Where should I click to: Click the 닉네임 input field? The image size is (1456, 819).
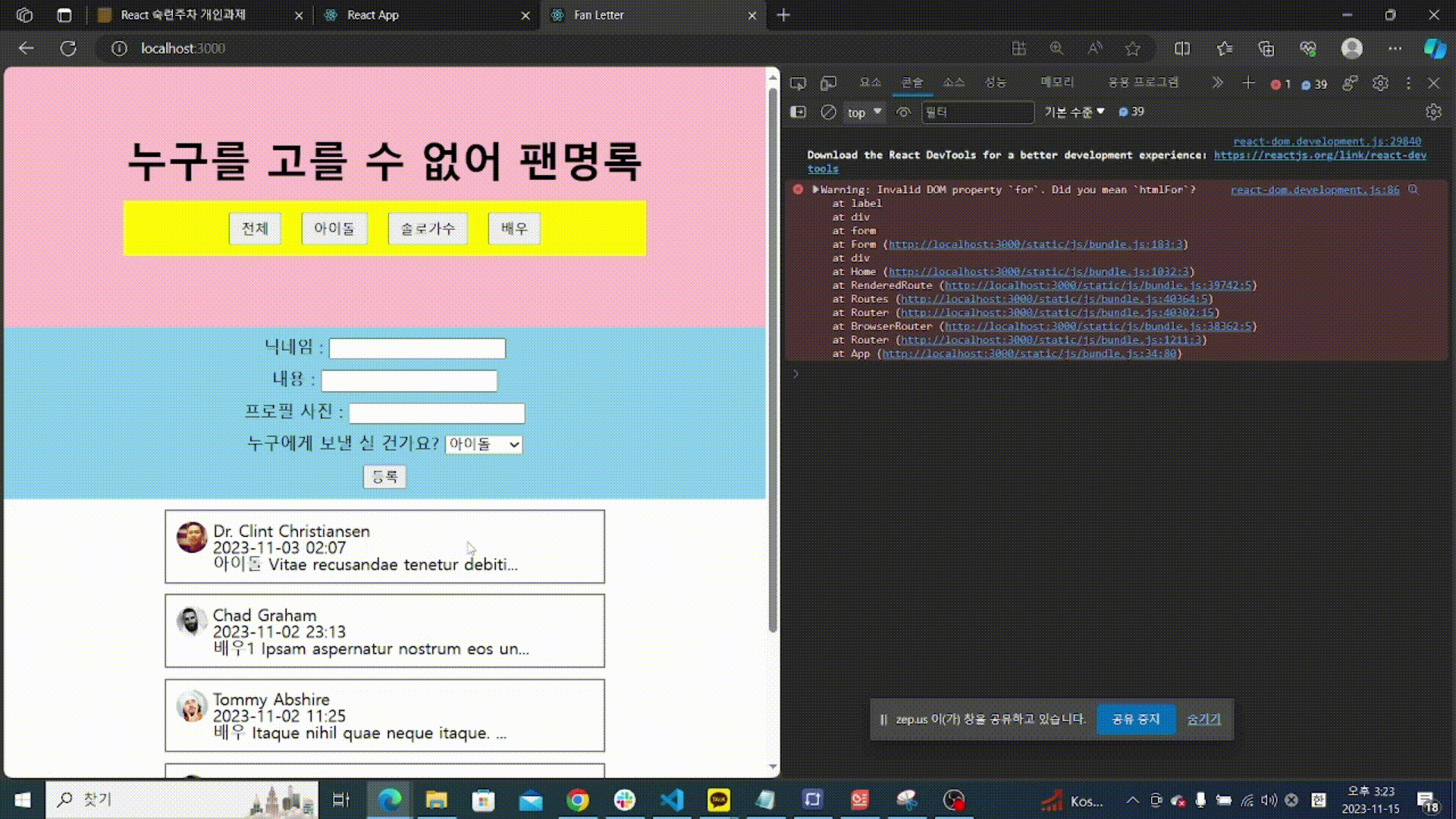(x=417, y=349)
